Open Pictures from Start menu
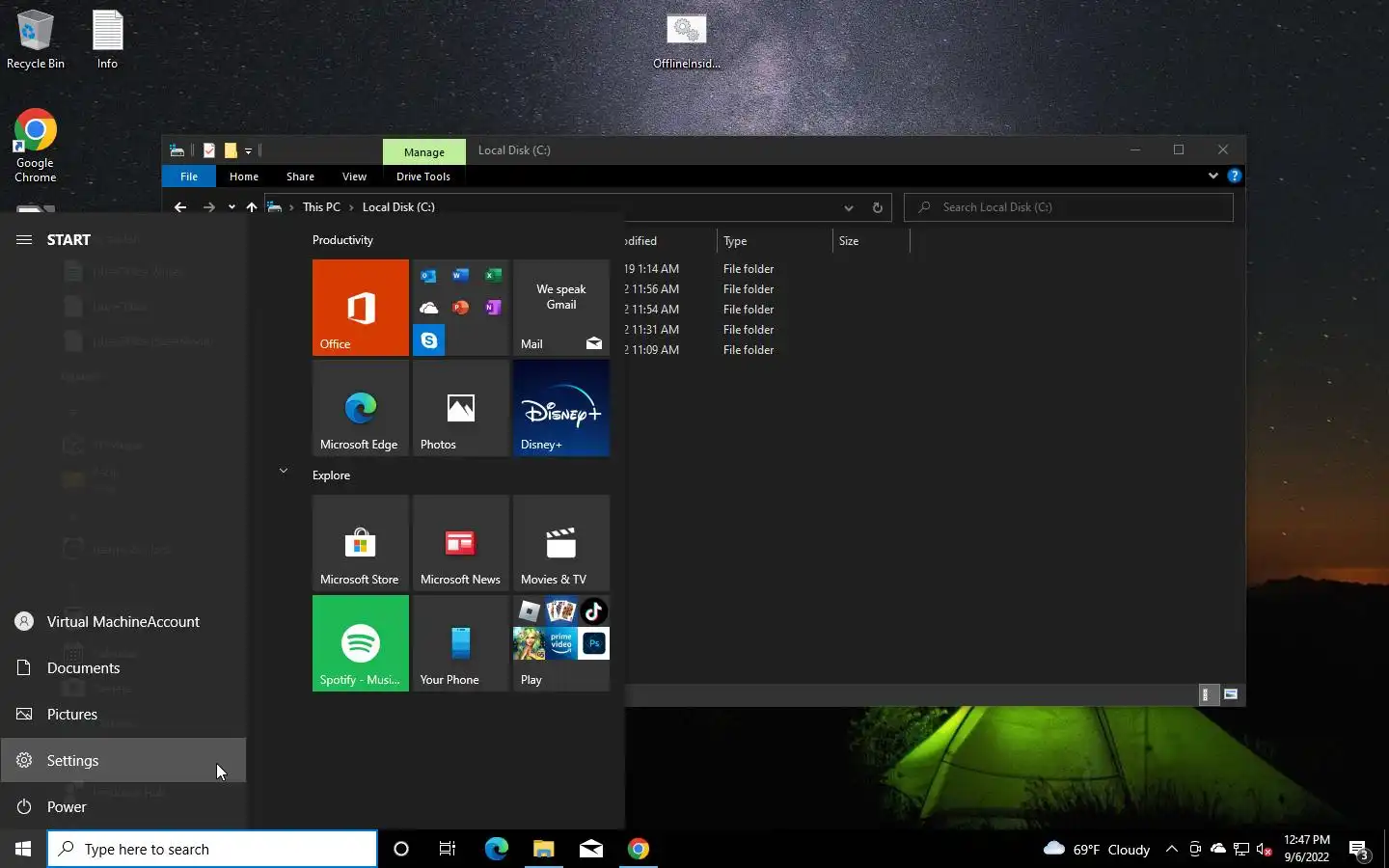1389x868 pixels. (123, 714)
